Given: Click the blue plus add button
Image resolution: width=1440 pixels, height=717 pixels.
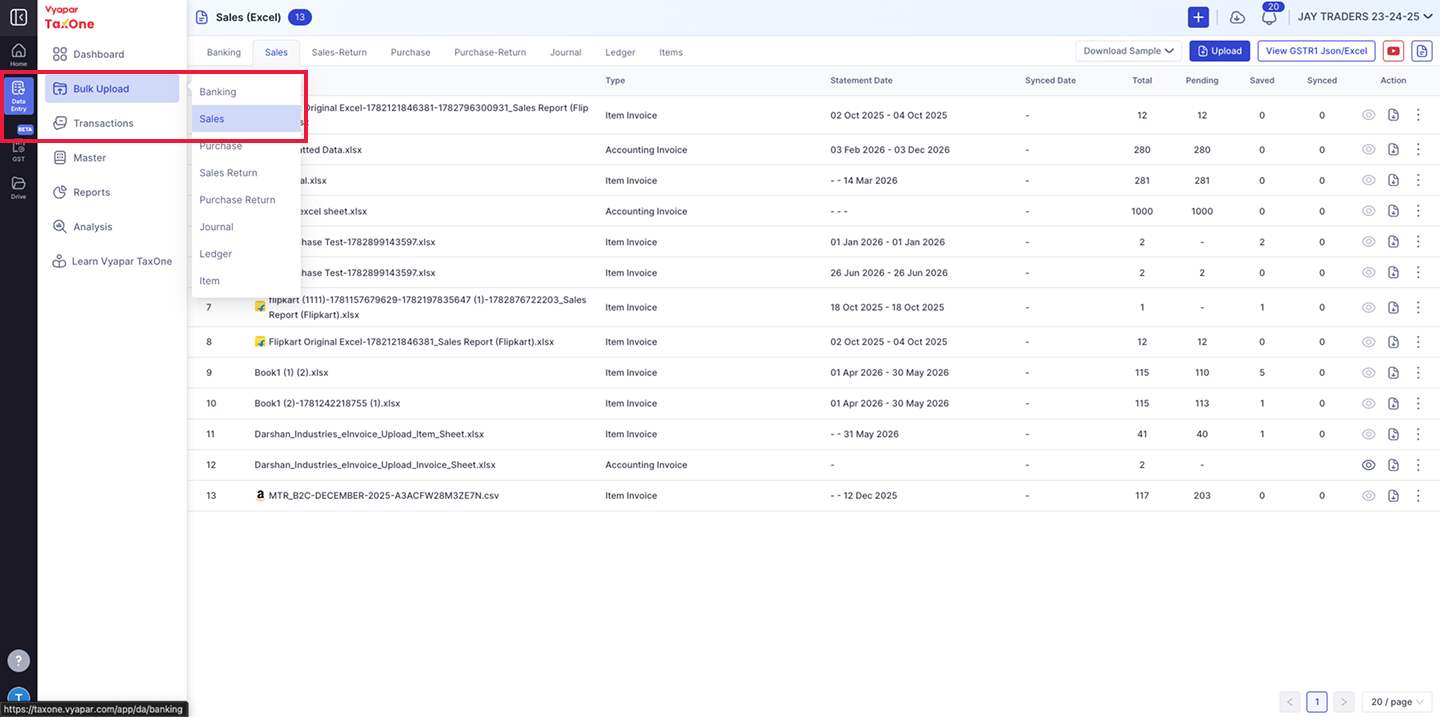Looking at the screenshot, I should pyautogui.click(x=1198, y=17).
